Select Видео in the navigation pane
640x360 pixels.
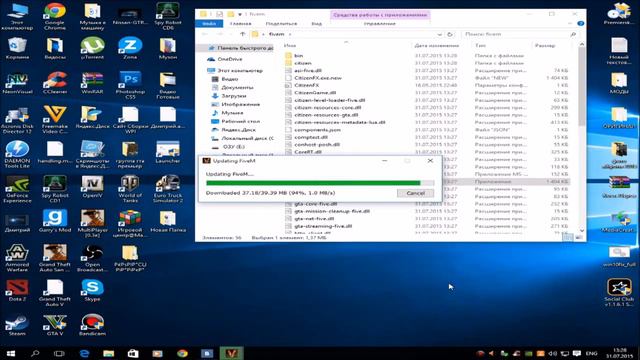229,79
